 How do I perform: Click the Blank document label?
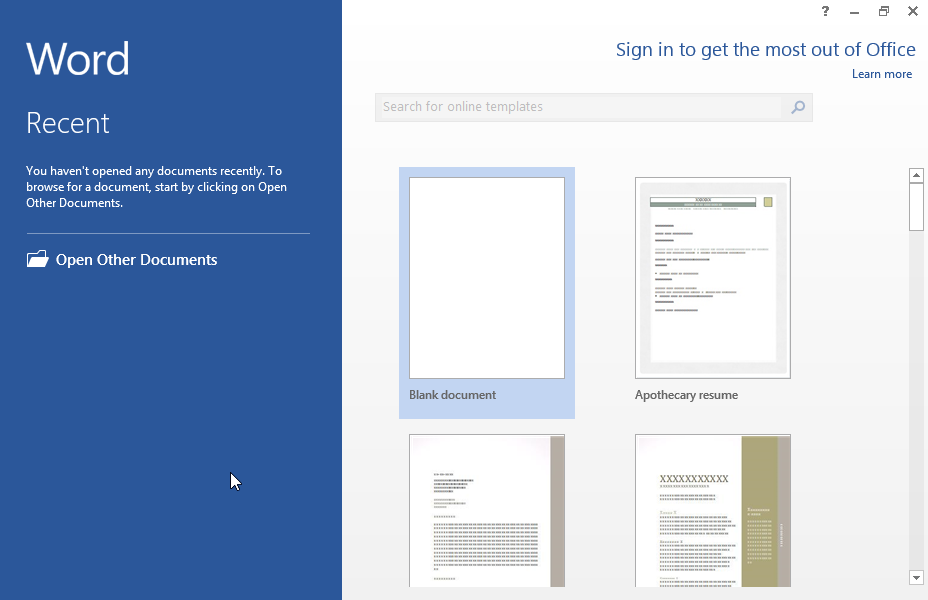pyautogui.click(x=452, y=395)
